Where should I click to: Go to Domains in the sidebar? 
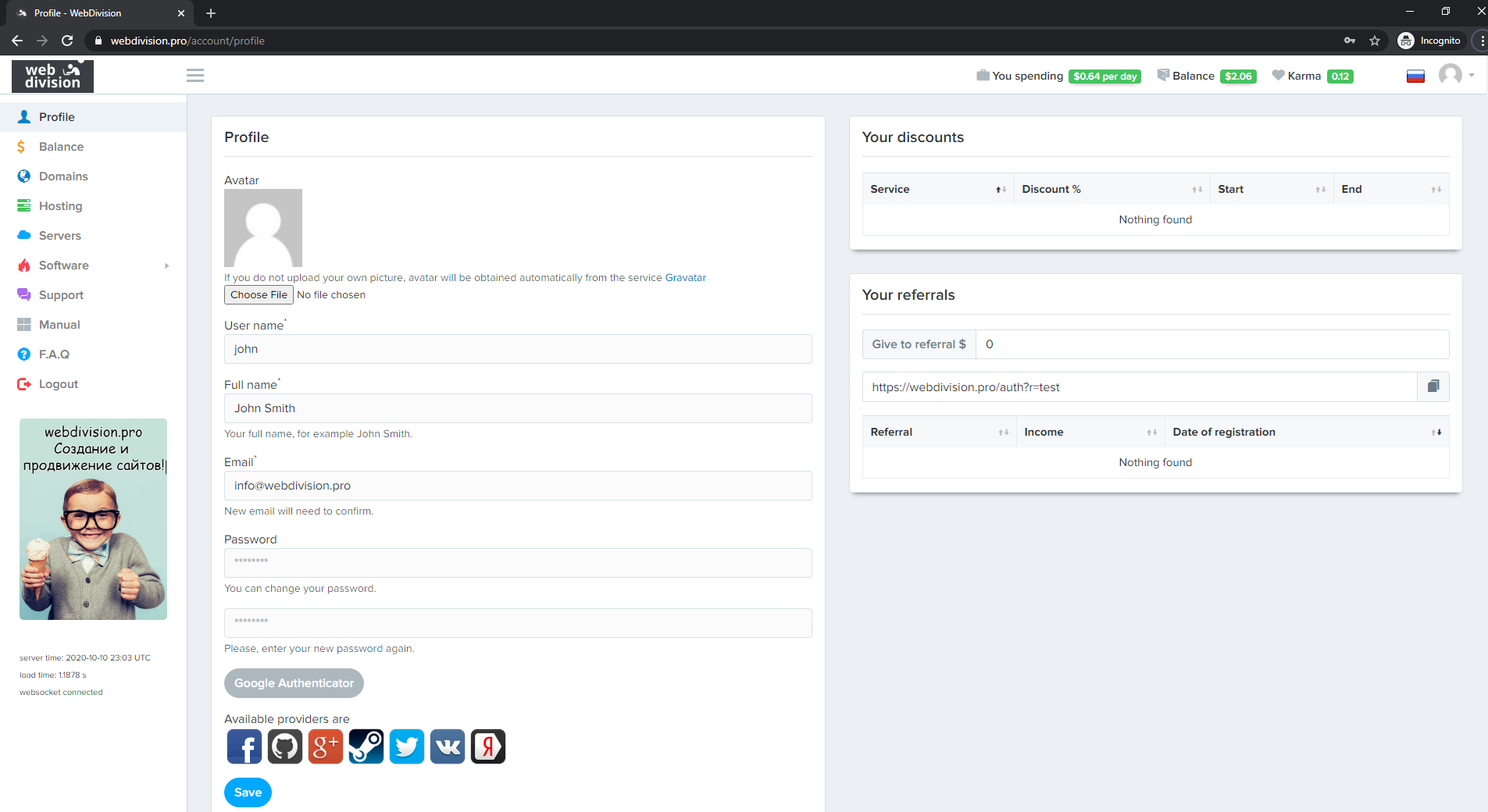(63, 176)
